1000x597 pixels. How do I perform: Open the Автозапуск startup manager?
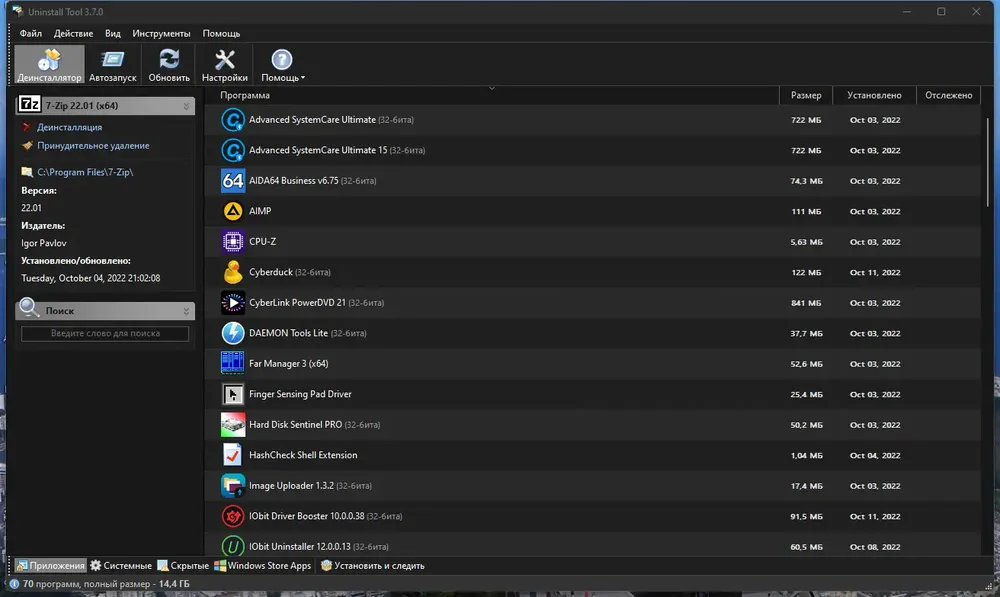[x=112, y=64]
